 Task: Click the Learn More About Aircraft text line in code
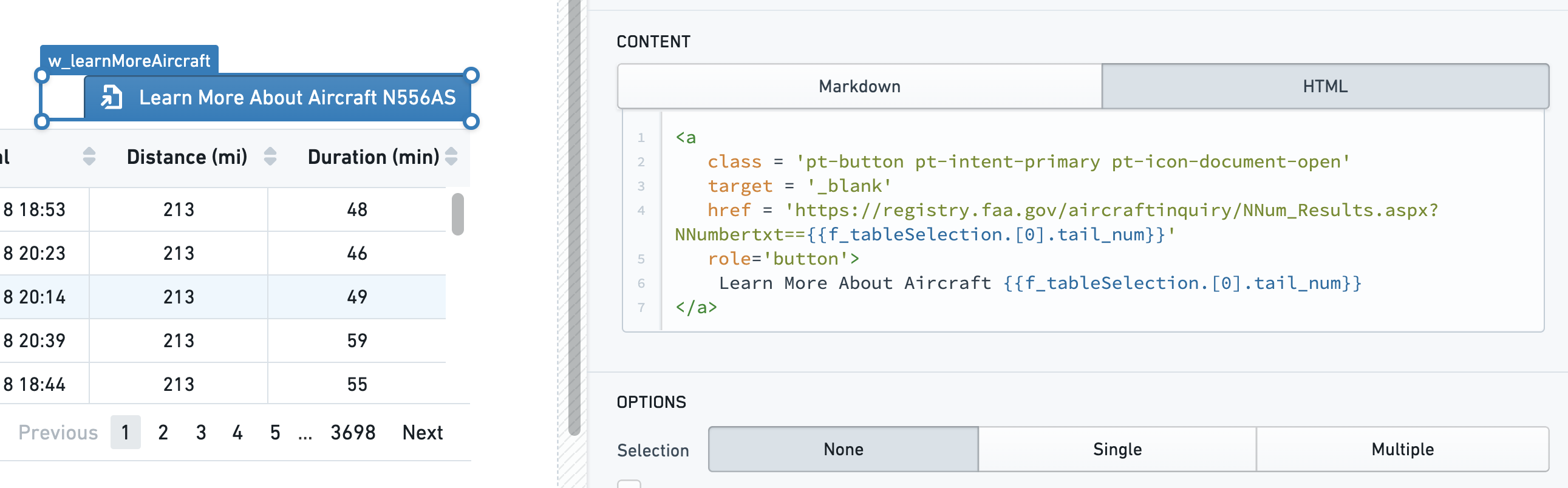[1040, 283]
